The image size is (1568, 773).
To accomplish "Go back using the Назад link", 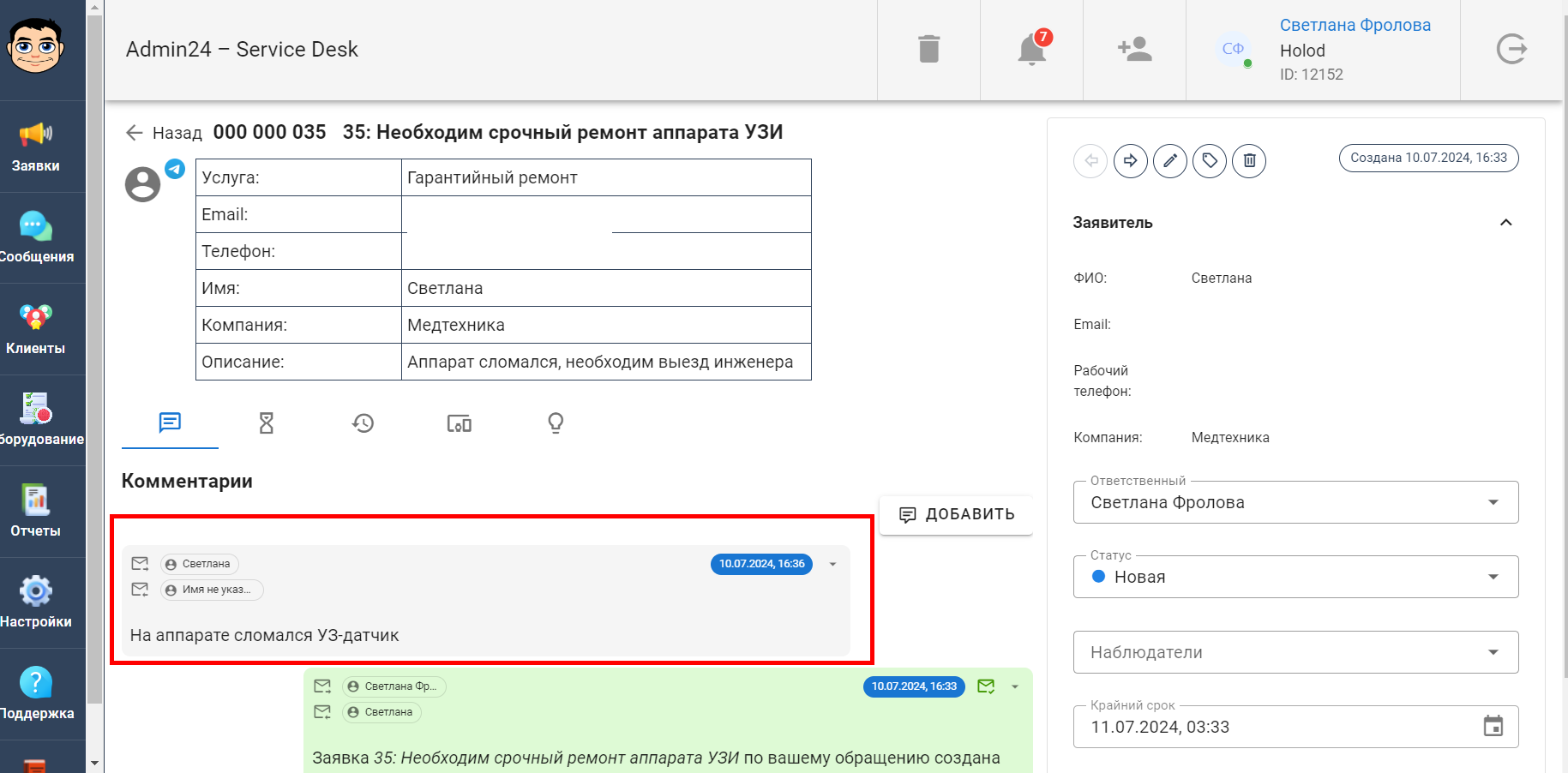I will (164, 133).
